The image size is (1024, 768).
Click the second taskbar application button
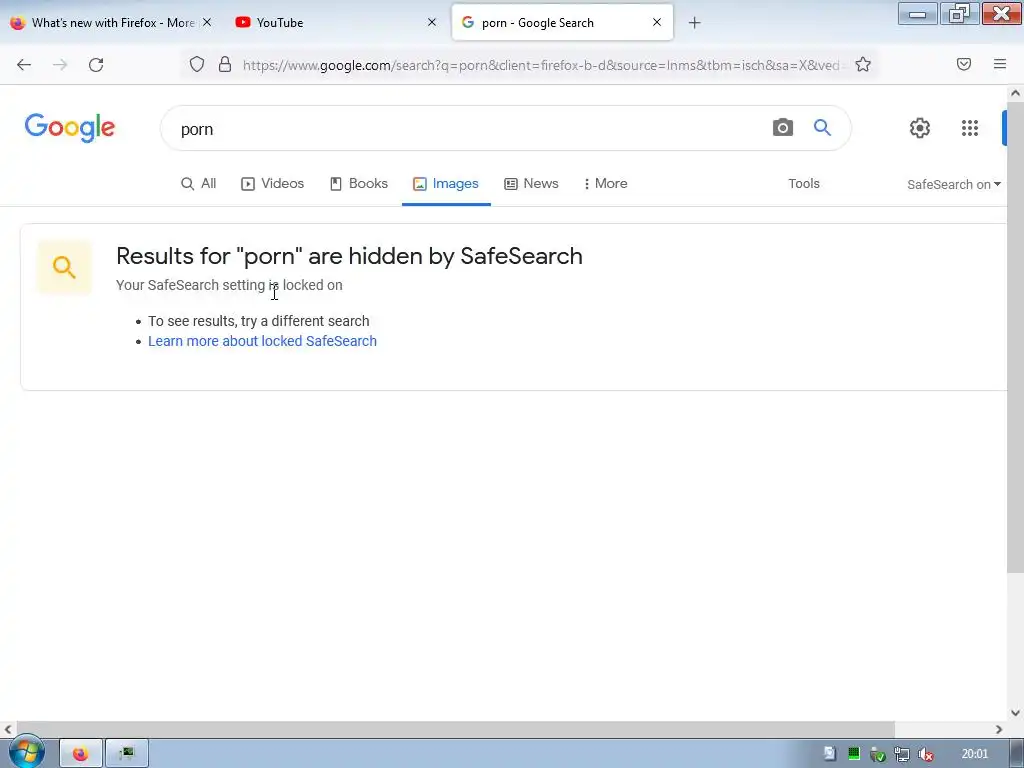point(127,754)
